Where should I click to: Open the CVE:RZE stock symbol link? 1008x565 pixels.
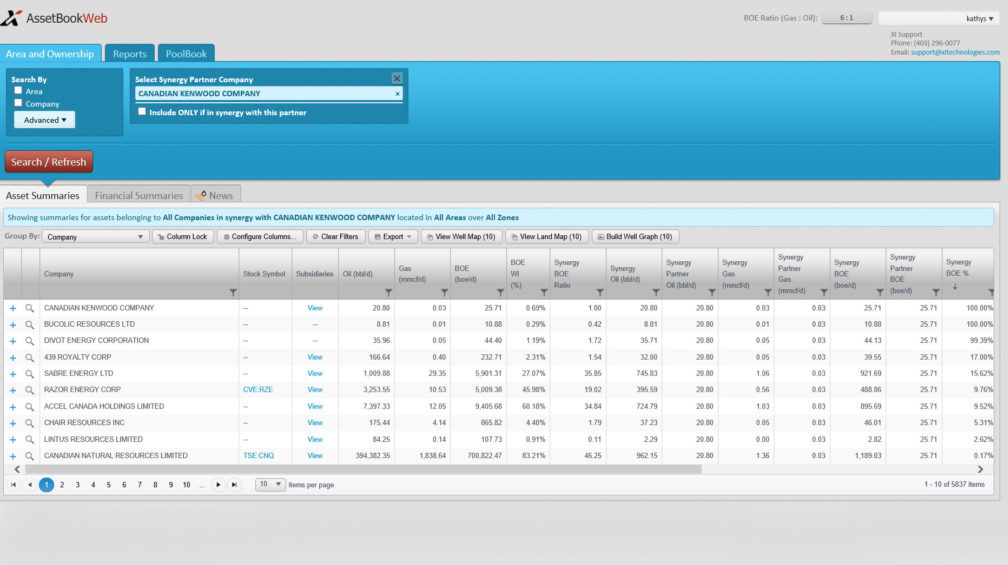258,390
